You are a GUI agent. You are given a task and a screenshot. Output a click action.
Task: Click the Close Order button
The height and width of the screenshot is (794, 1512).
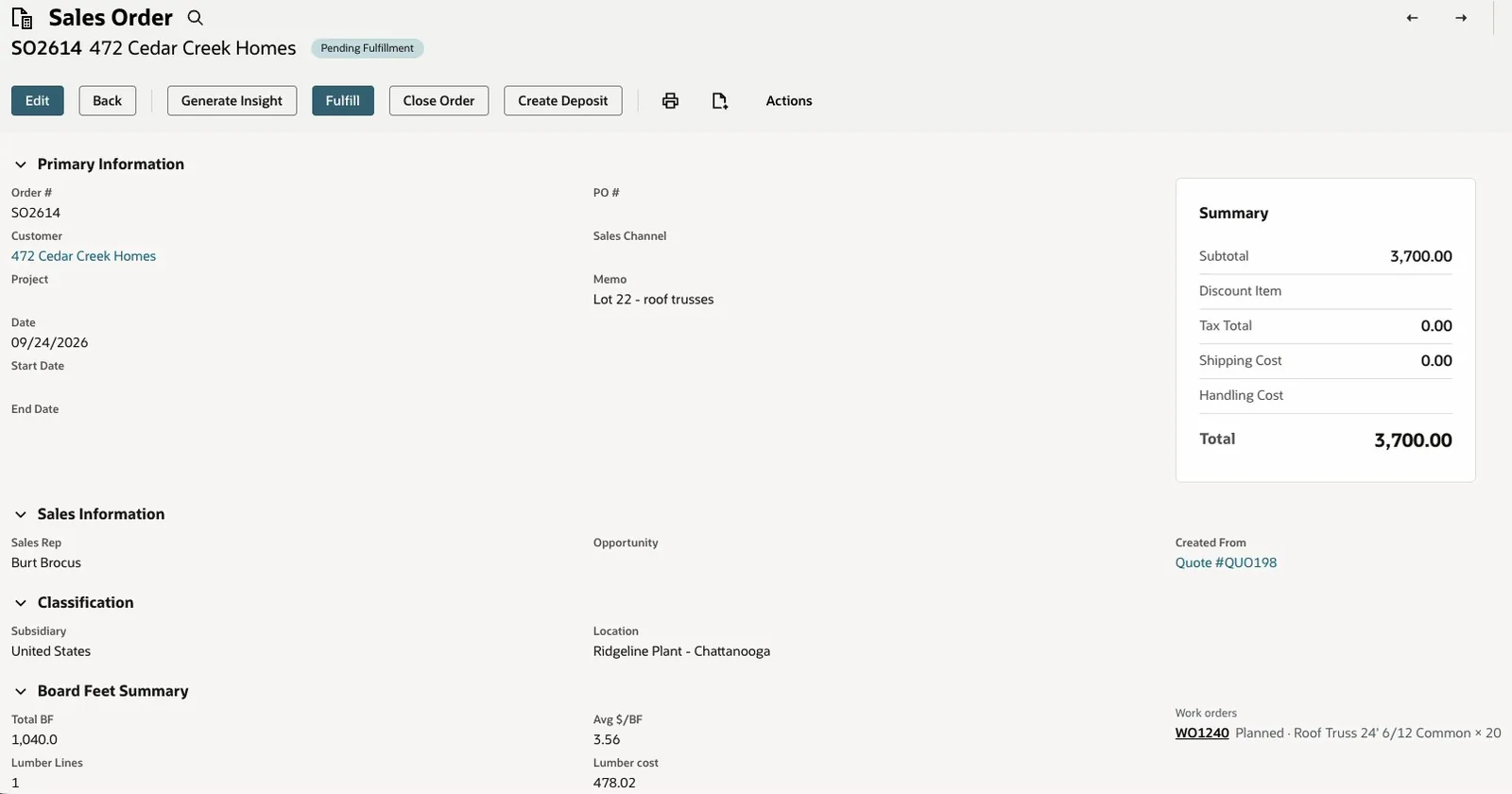coord(438,101)
